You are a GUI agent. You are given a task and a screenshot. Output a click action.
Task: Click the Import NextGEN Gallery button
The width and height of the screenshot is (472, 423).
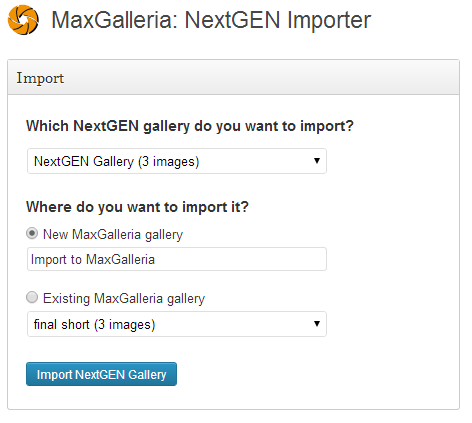pos(101,374)
